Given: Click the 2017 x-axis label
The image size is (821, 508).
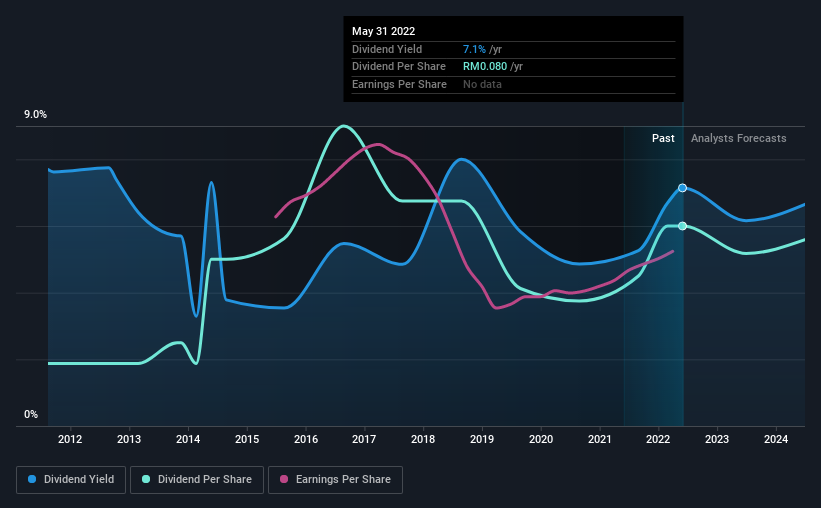Looking at the screenshot, I should (364, 439).
